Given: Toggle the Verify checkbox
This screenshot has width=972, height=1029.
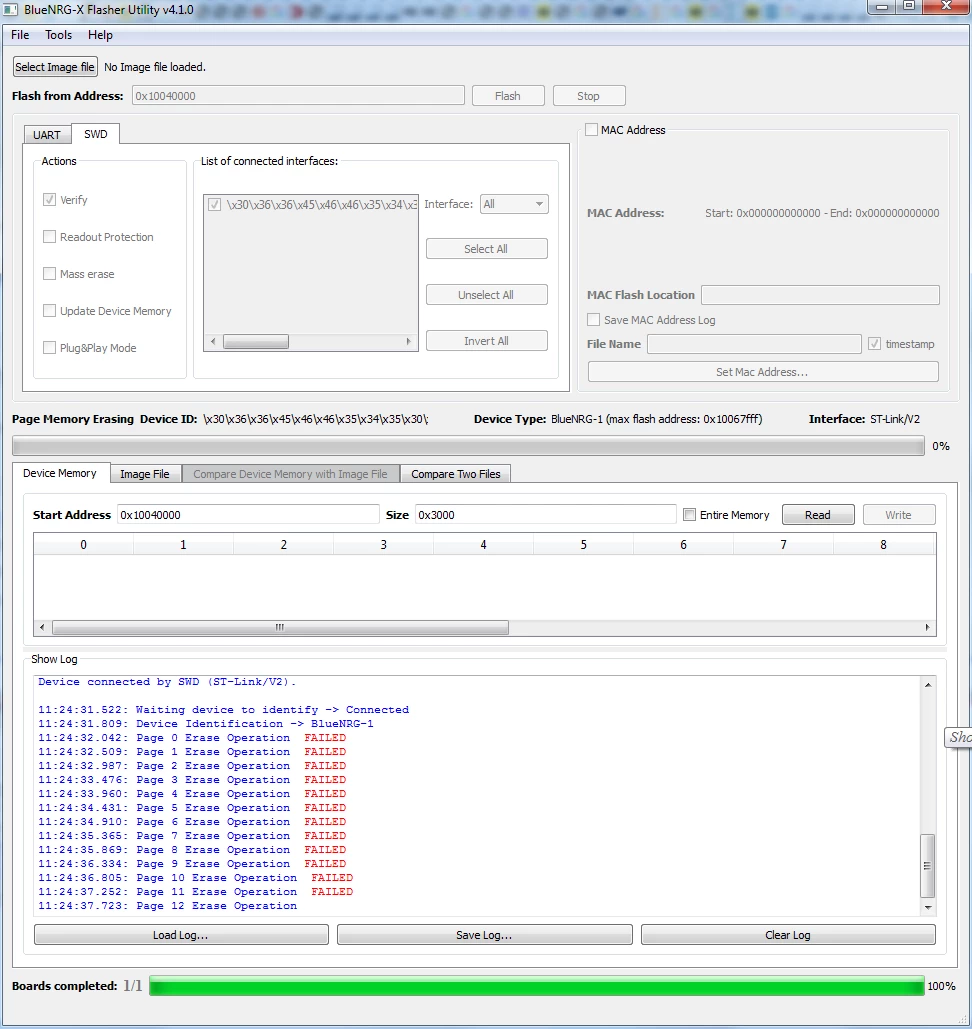Looking at the screenshot, I should click(x=49, y=200).
